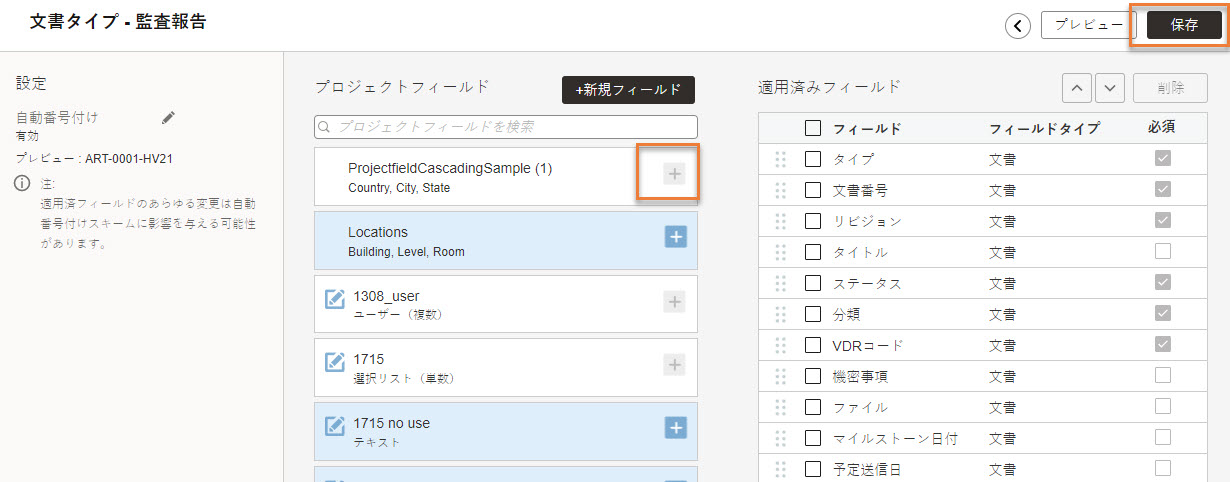This screenshot has height=482, width=1230.
Task: Check the box for タイトル field row
Action: [813, 252]
